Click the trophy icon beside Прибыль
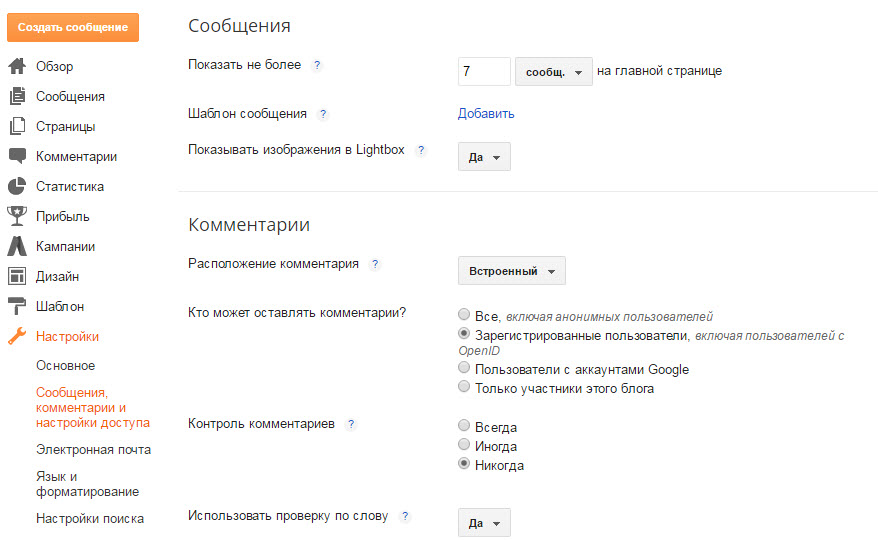The width and height of the screenshot is (878, 540). 16,216
